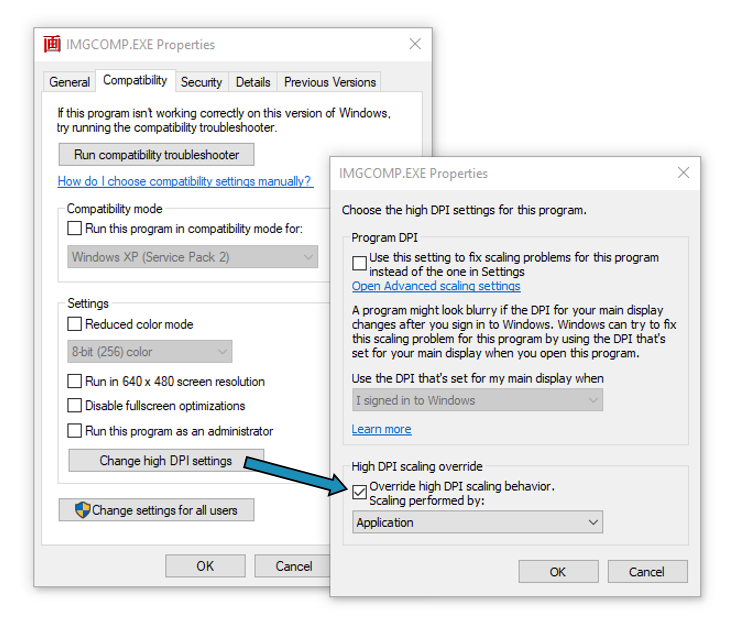Click the shield icon on Change settings button
The width and height of the screenshot is (731, 627).
[82, 510]
